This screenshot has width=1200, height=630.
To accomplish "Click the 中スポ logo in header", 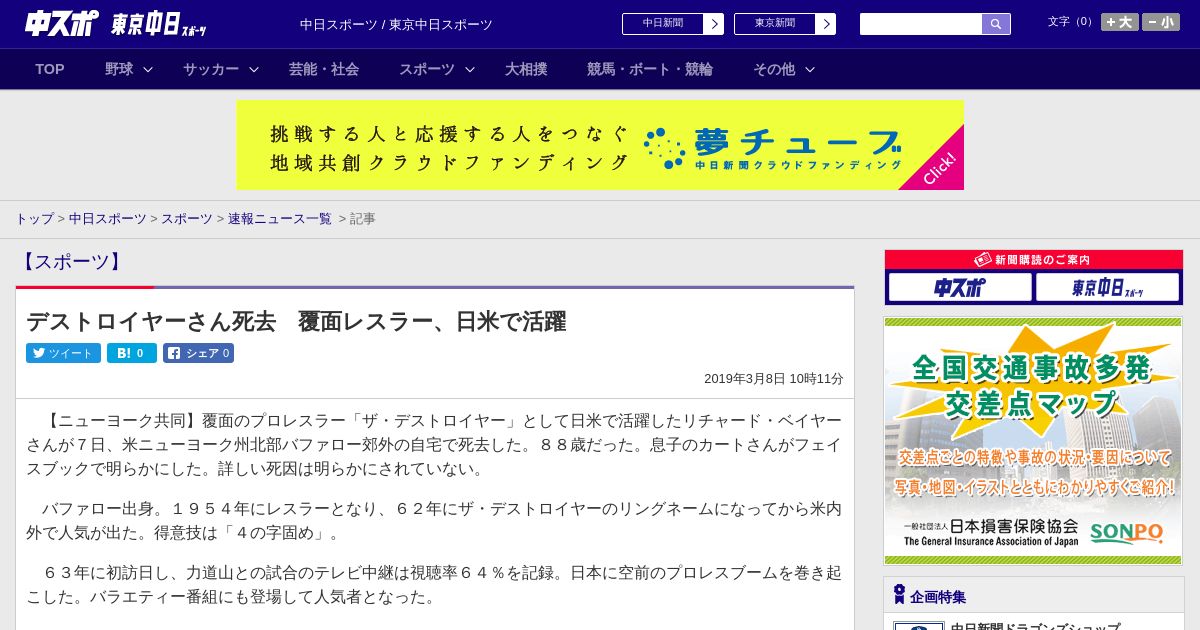I will [x=62, y=23].
